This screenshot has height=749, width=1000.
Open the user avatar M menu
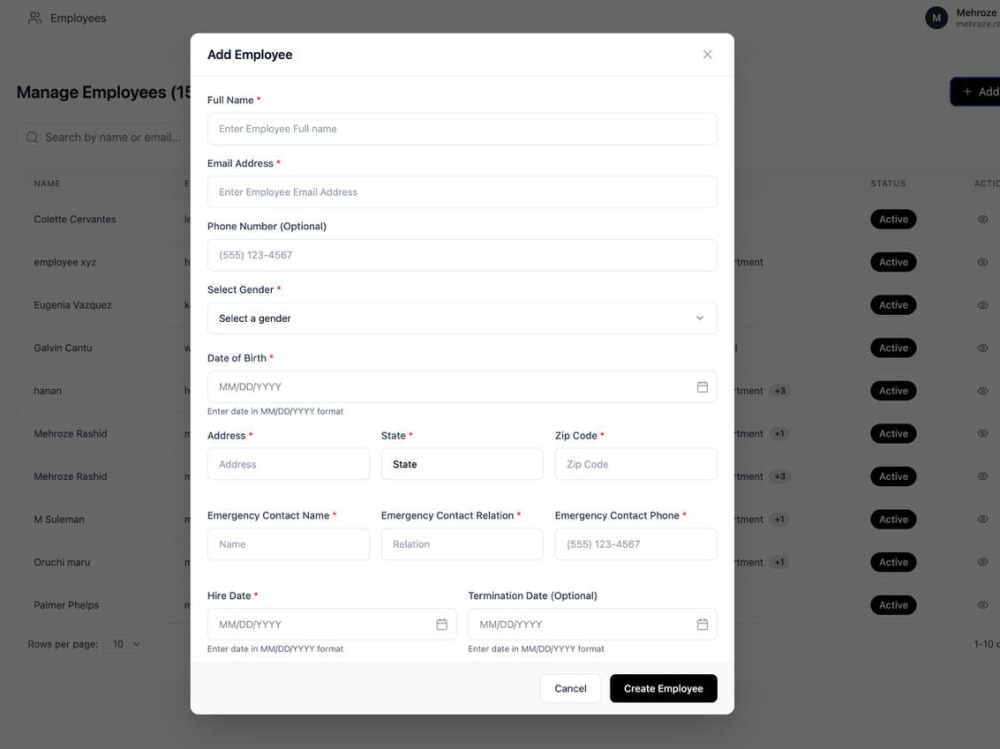(936, 18)
